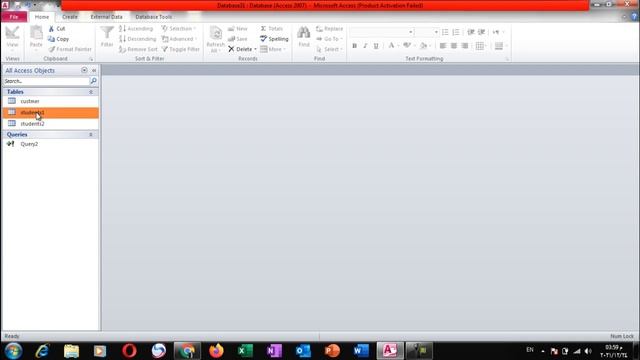
Task: Open the font size combo box
Action: [x=427, y=32]
